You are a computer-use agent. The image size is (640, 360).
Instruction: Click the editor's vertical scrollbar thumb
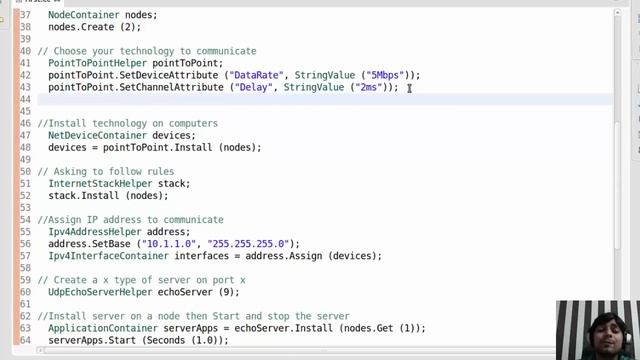click(617, 184)
